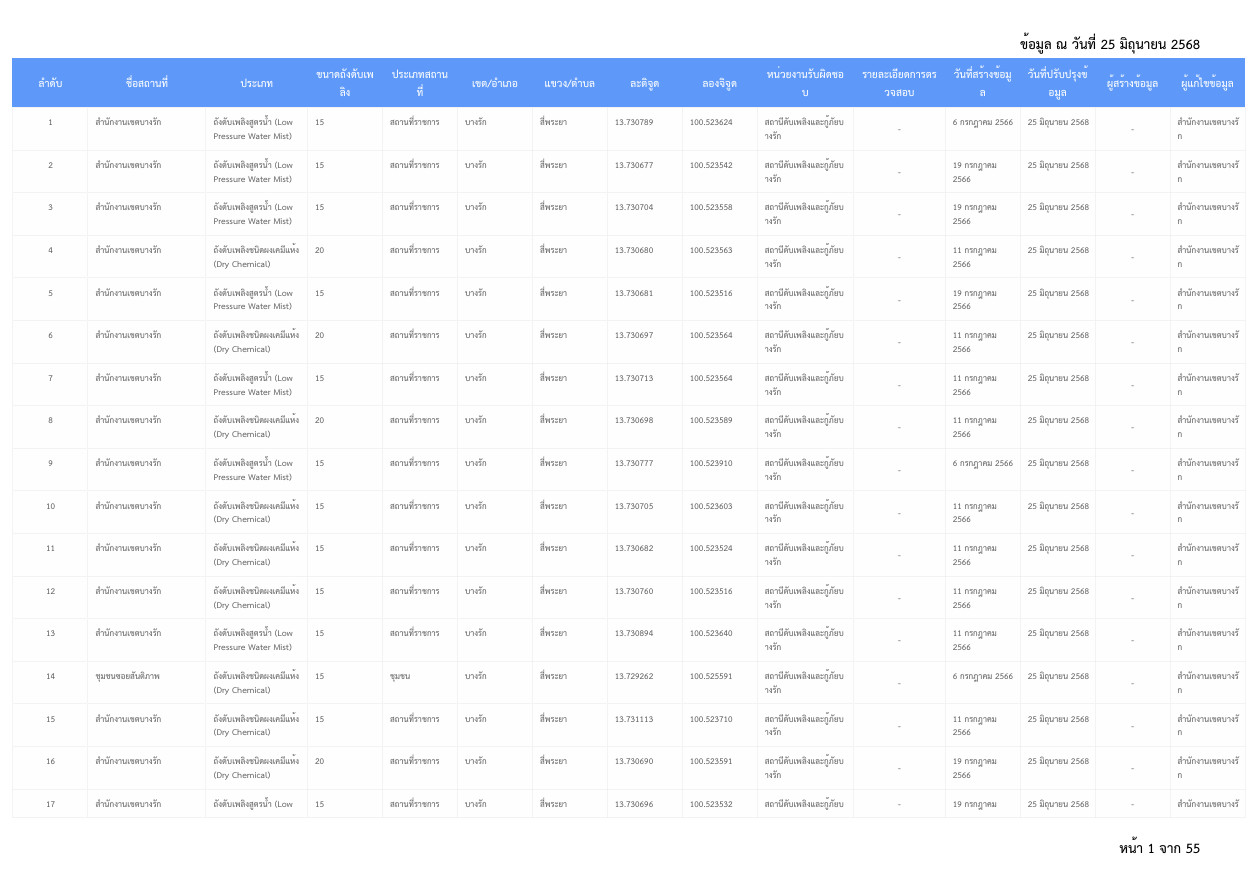The image size is (1255, 891).
Task: Select the ผู้แก้ไขข้อมูล column header
Action: (1208, 83)
